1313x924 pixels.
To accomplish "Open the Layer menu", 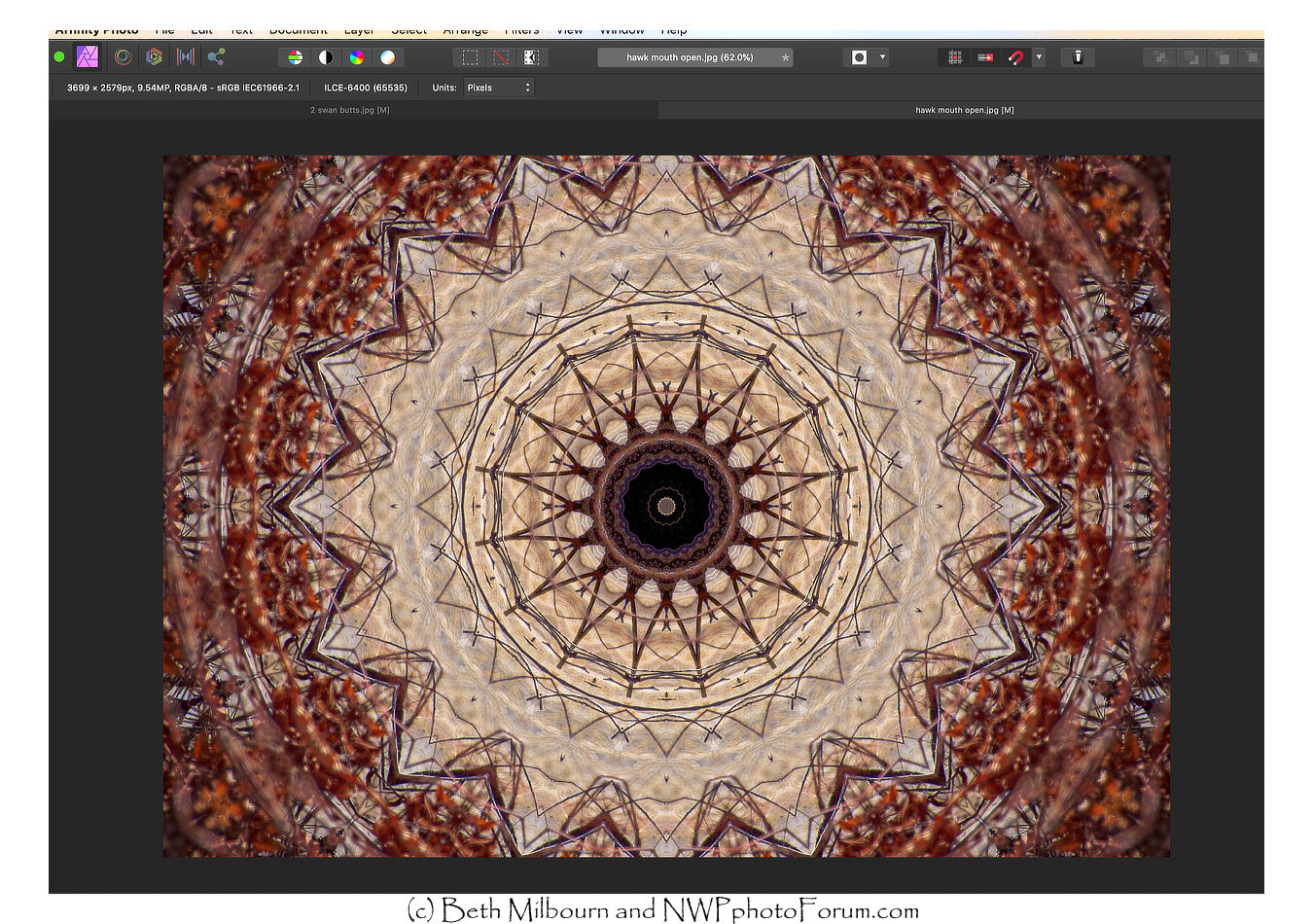I will (x=359, y=32).
